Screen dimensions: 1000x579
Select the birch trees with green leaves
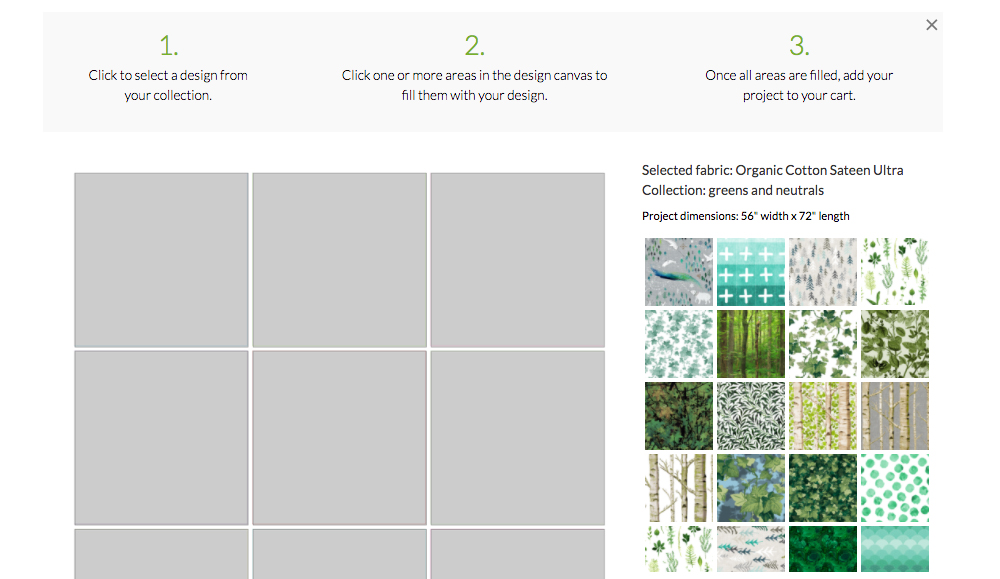(823, 415)
